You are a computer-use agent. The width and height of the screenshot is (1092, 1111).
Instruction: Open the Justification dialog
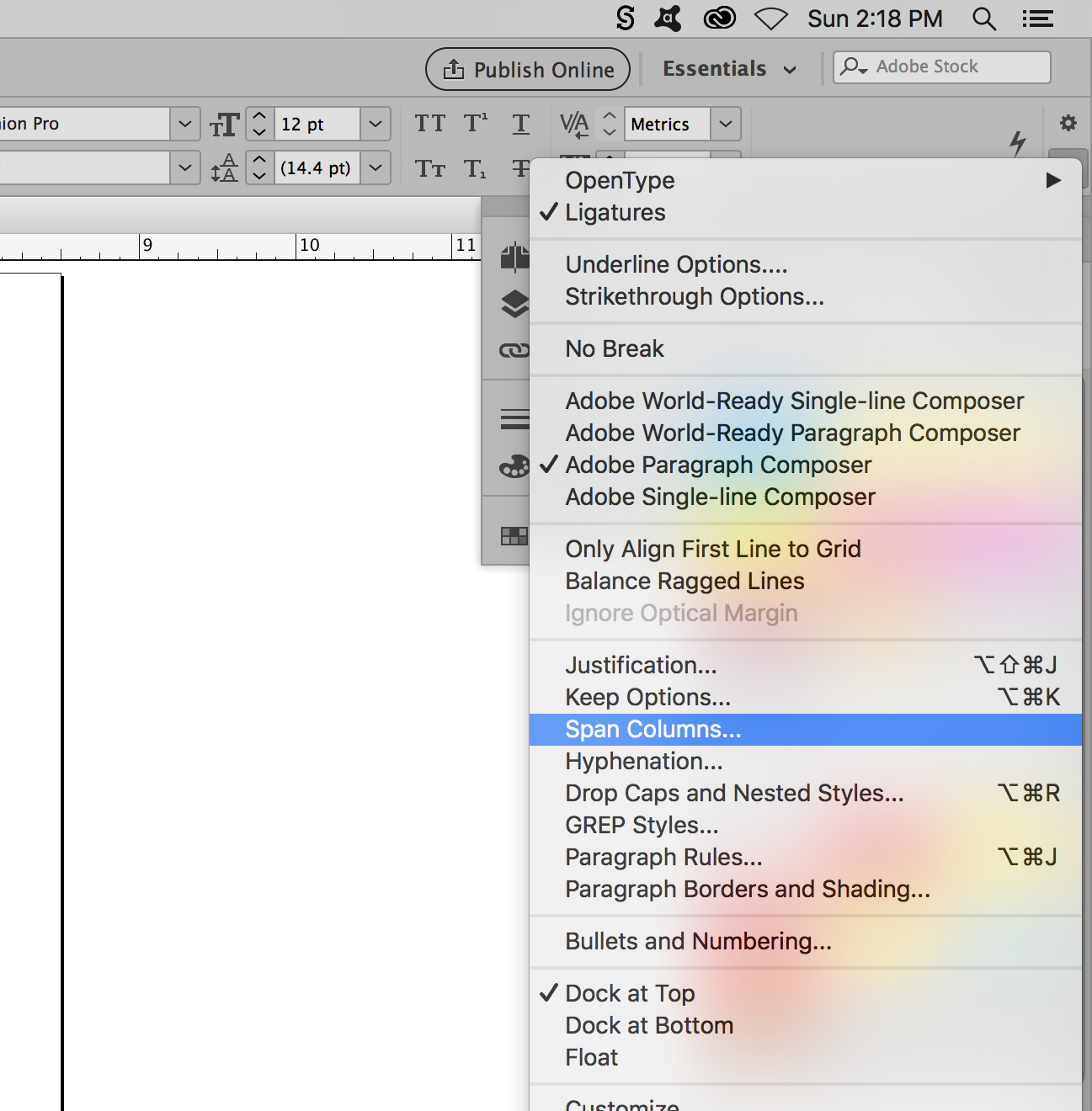(806, 665)
